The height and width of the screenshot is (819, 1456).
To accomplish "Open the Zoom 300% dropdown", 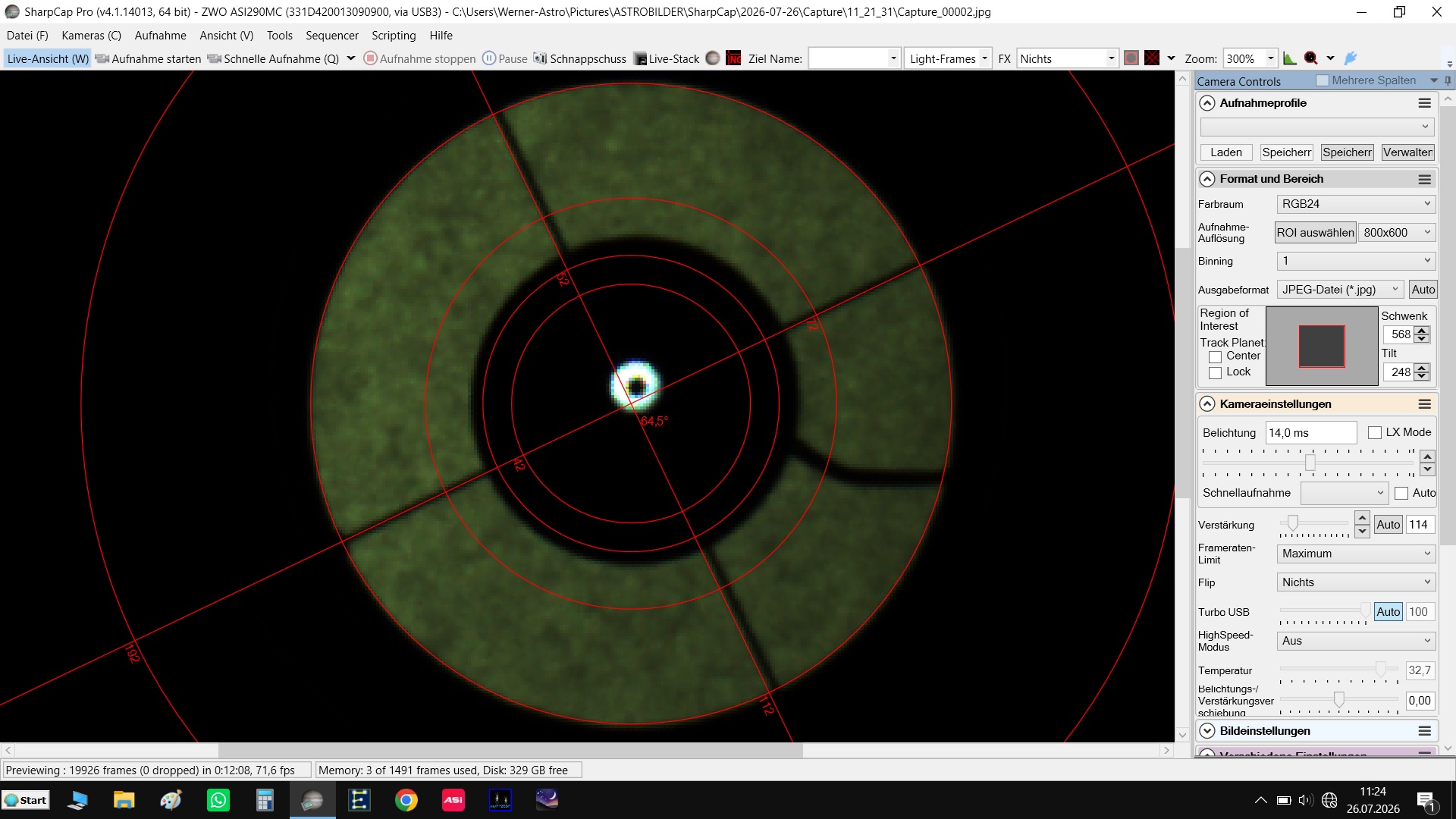I will [1250, 58].
